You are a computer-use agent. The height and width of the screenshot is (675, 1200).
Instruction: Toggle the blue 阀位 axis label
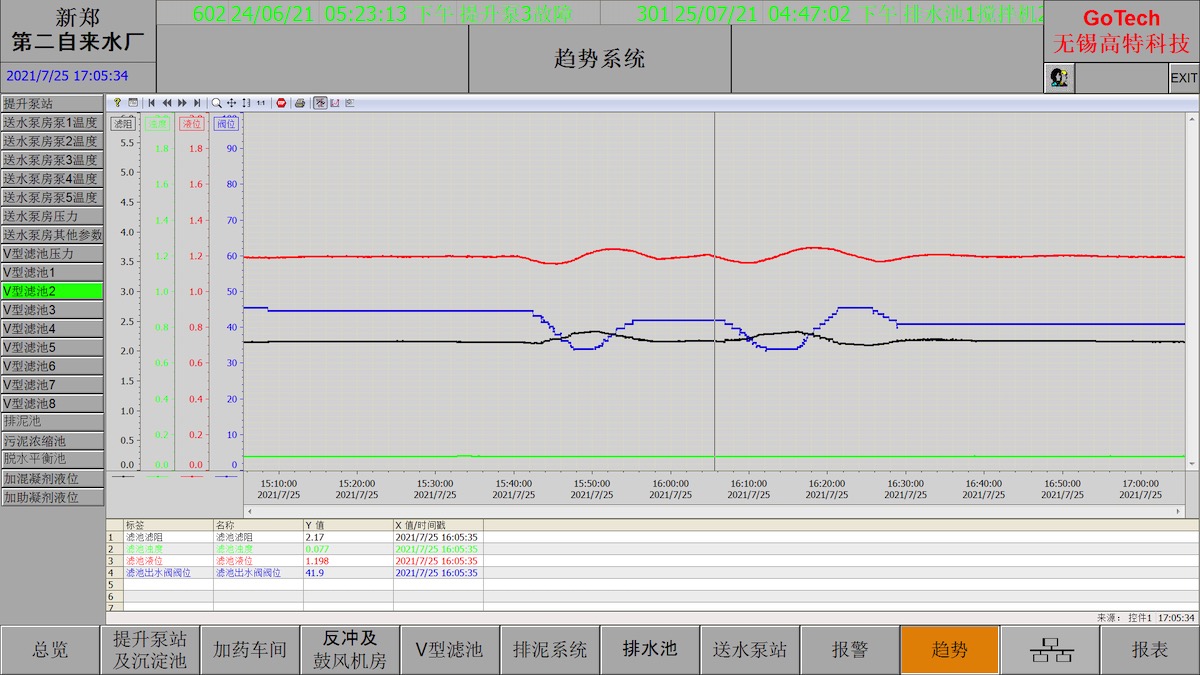point(225,124)
